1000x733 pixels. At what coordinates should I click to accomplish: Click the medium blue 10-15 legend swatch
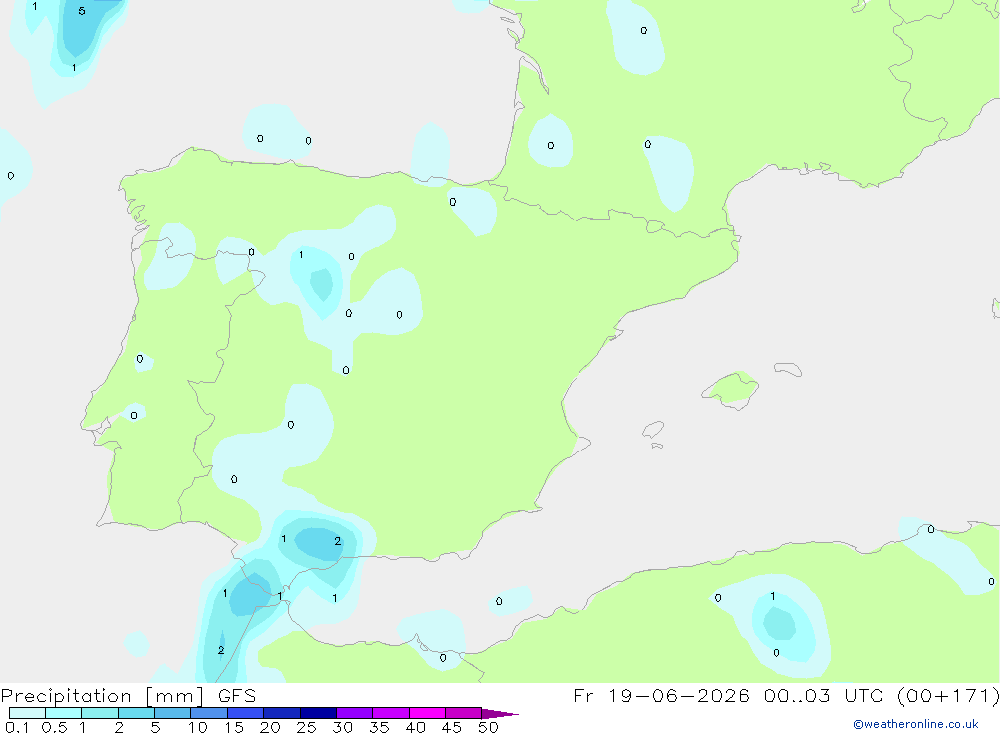pyautogui.click(x=209, y=713)
